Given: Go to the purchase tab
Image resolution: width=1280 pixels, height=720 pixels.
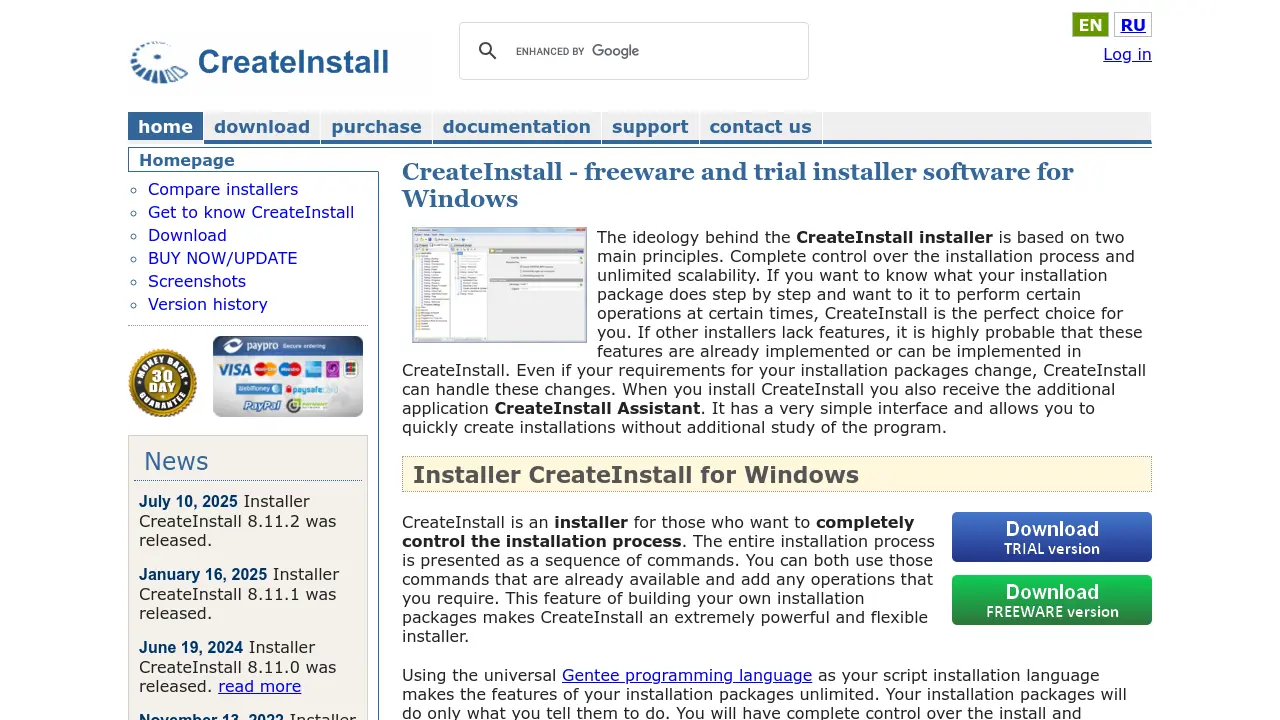Looking at the screenshot, I should point(376,127).
